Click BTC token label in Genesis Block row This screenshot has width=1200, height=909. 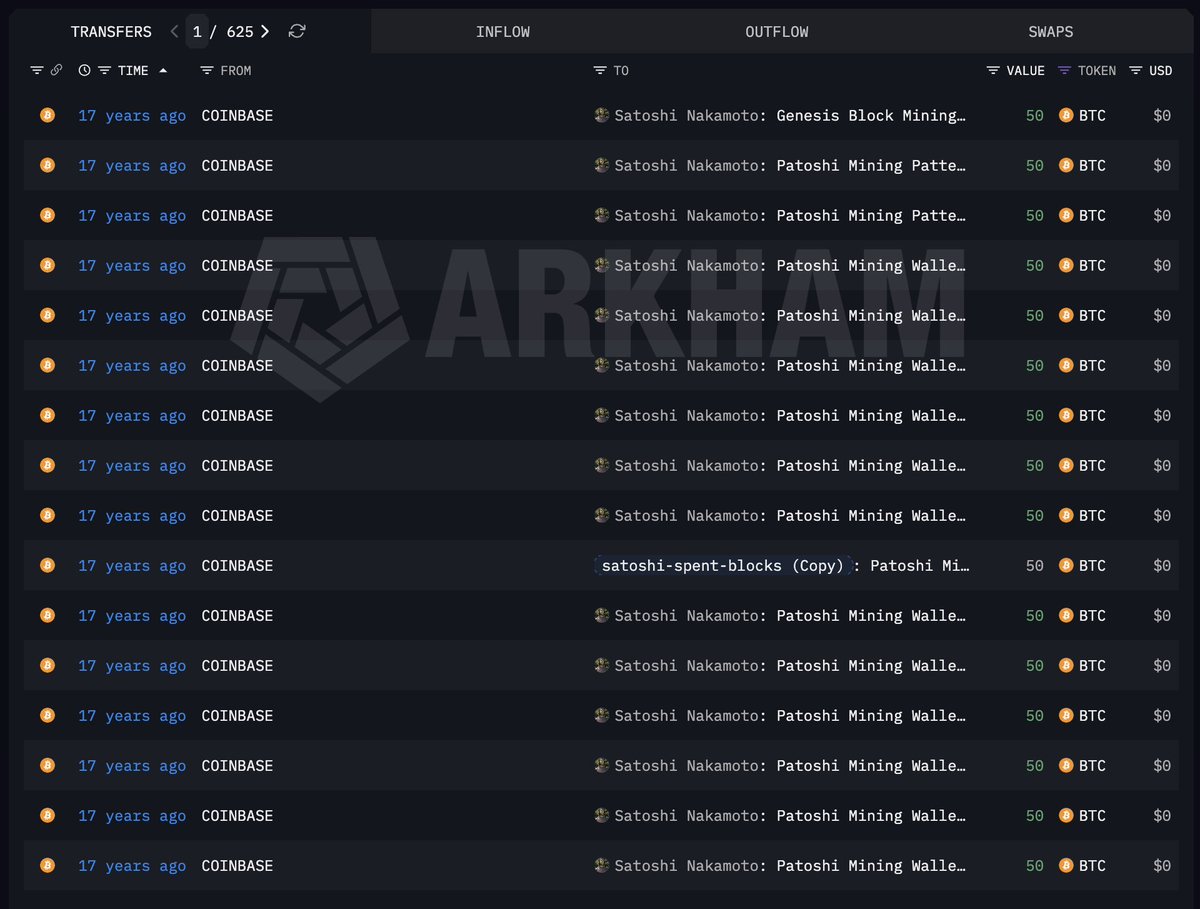(x=1092, y=116)
